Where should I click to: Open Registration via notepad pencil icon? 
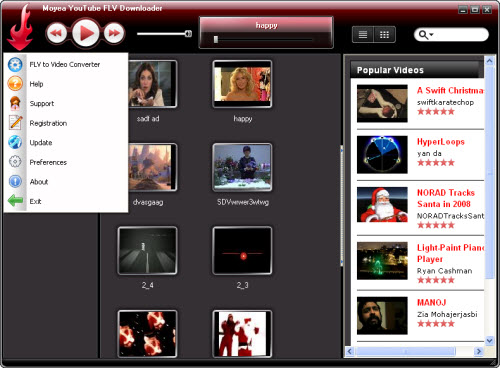click(15, 123)
